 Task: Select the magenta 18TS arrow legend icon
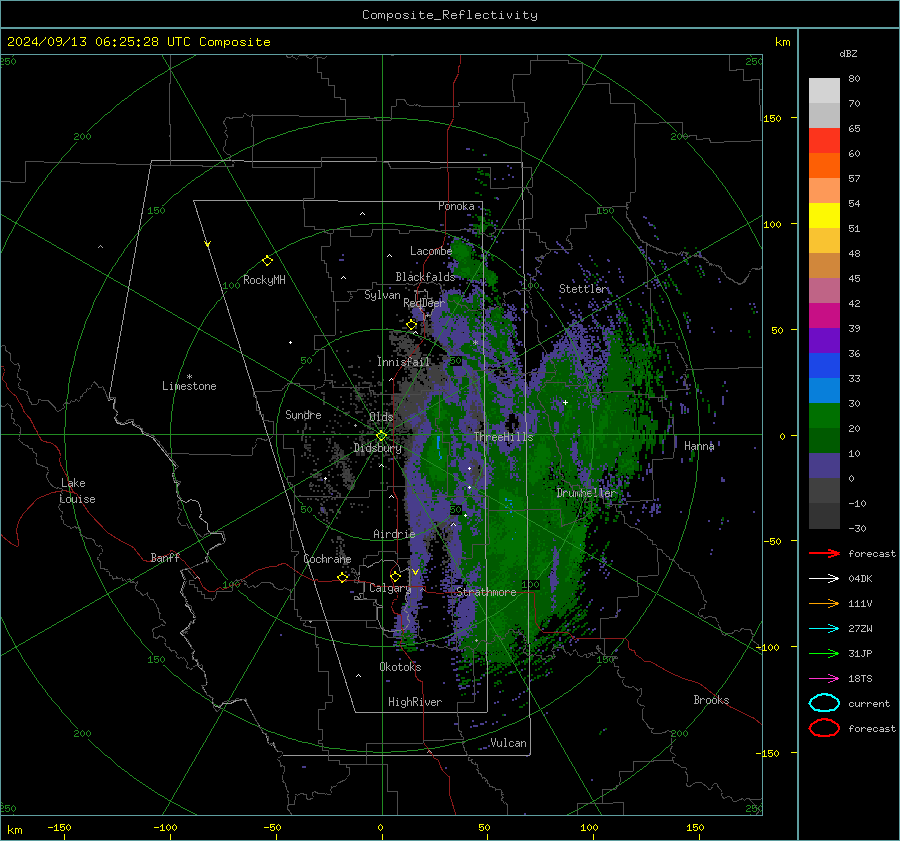pyautogui.click(x=824, y=679)
